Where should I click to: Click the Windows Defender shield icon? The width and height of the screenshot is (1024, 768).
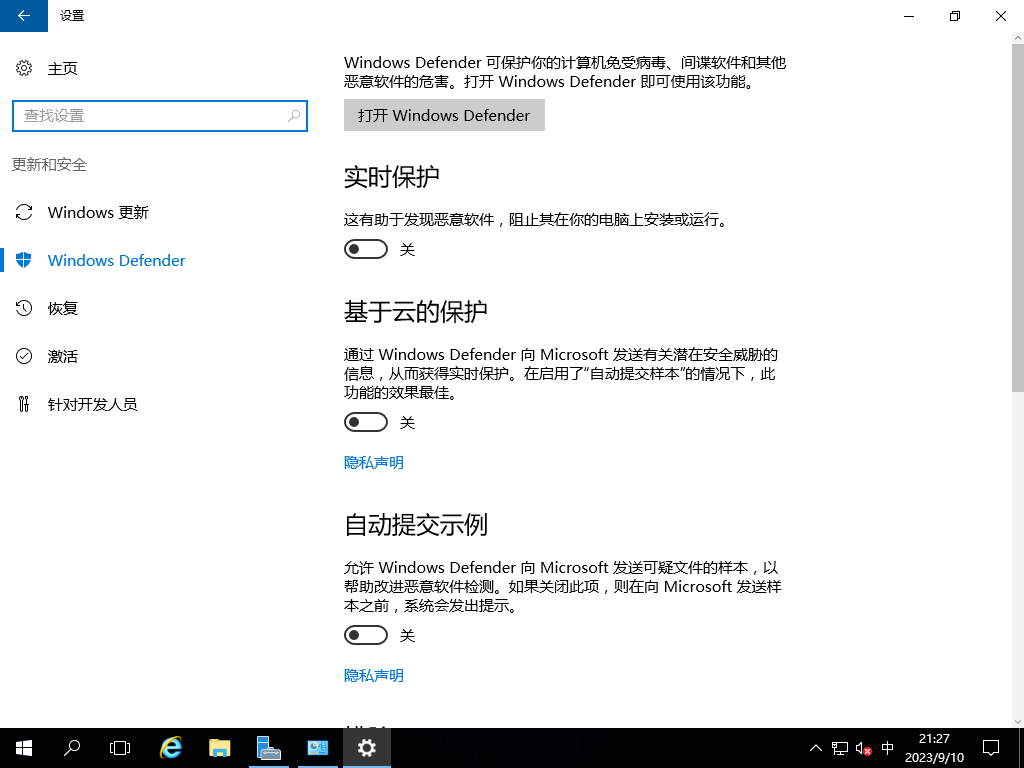coord(24,260)
